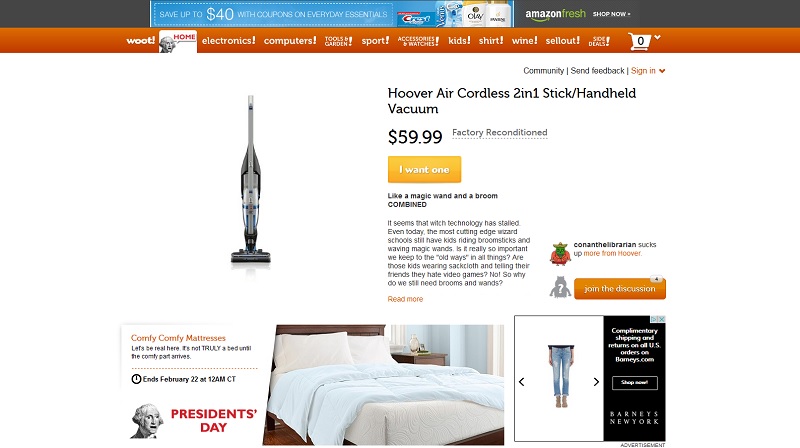Viewport: 800px width, 448px height.
Task: Go to the wine! section
Action: coord(524,40)
